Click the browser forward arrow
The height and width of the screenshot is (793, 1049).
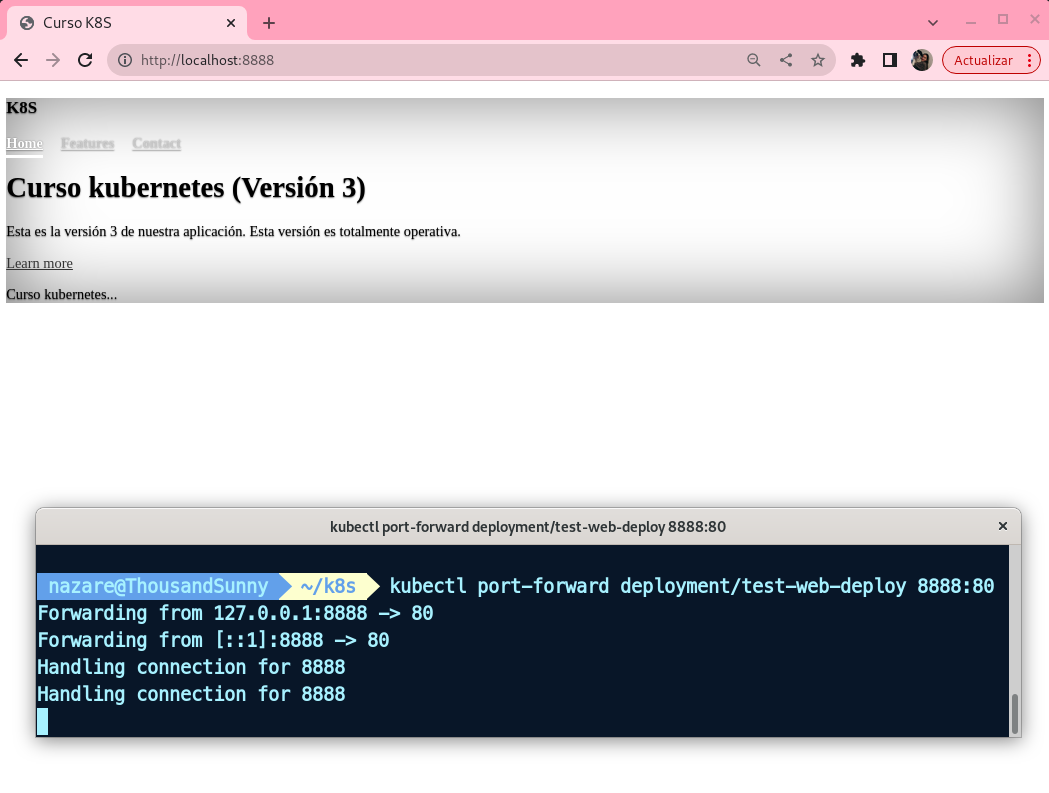tap(53, 60)
